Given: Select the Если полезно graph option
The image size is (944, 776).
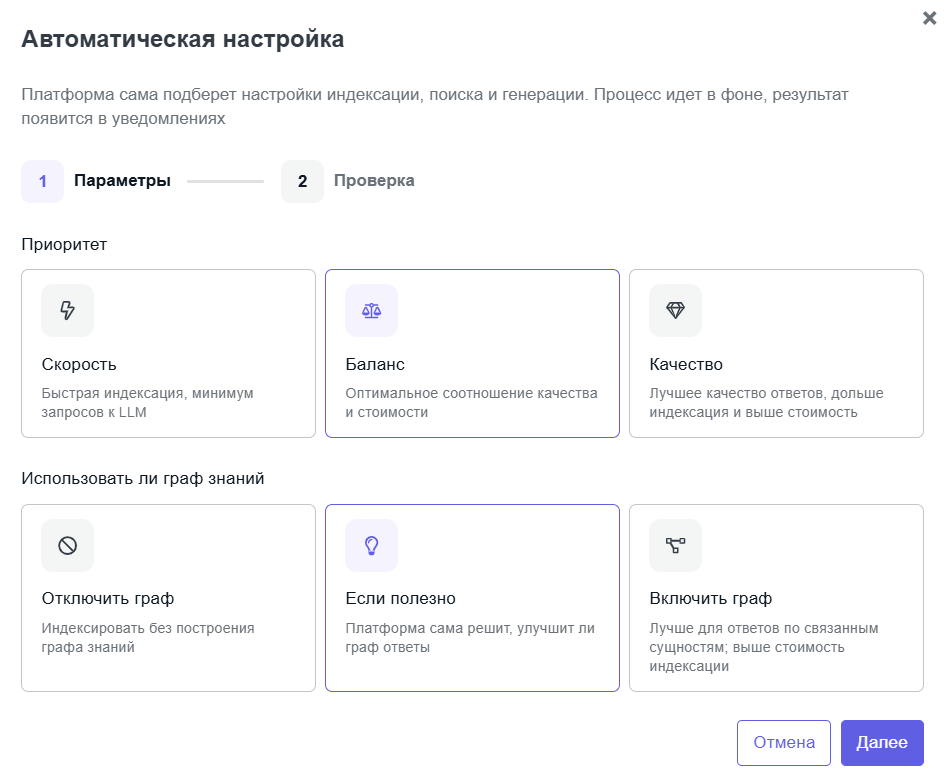Looking at the screenshot, I should tap(473, 598).
